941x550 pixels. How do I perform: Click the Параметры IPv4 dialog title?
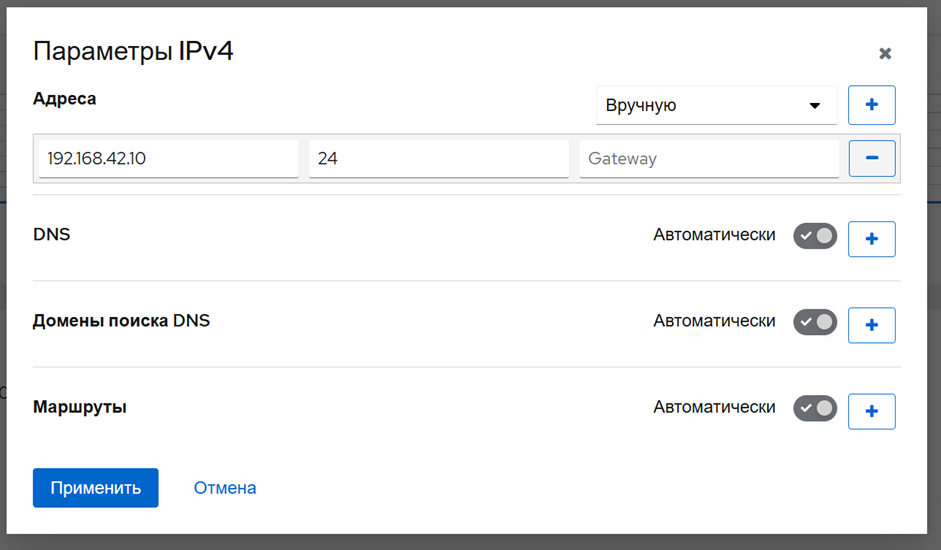(x=133, y=52)
